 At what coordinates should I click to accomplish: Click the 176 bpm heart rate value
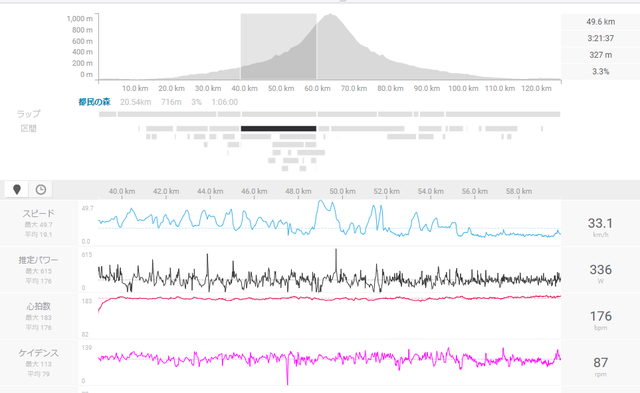[600, 316]
